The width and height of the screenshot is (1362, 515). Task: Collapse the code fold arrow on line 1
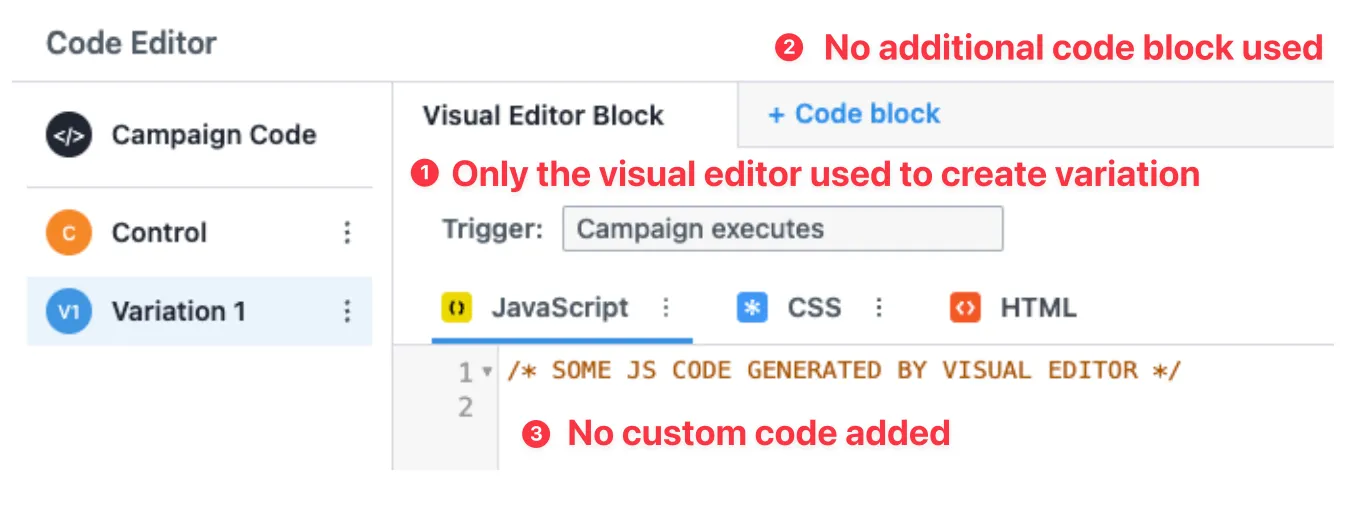[487, 372]
